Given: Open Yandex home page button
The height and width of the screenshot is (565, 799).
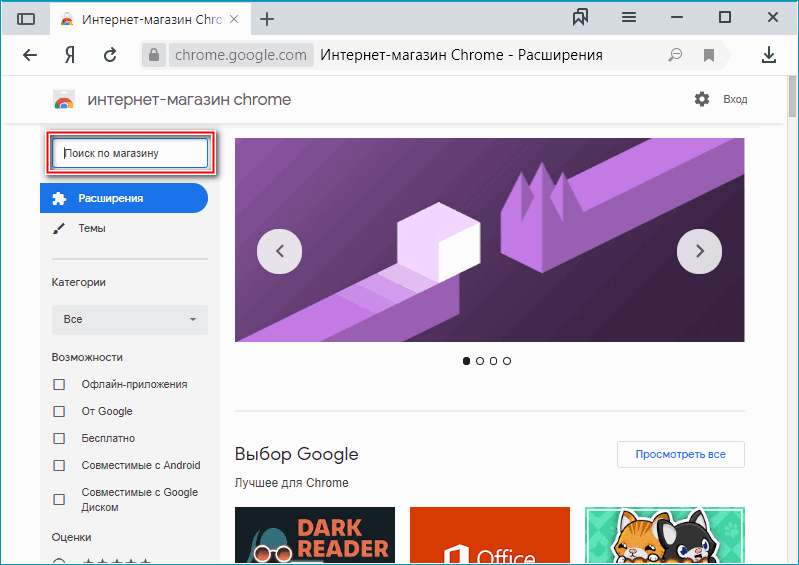Looking at the screenshot, I should click(x=70, y=55).
